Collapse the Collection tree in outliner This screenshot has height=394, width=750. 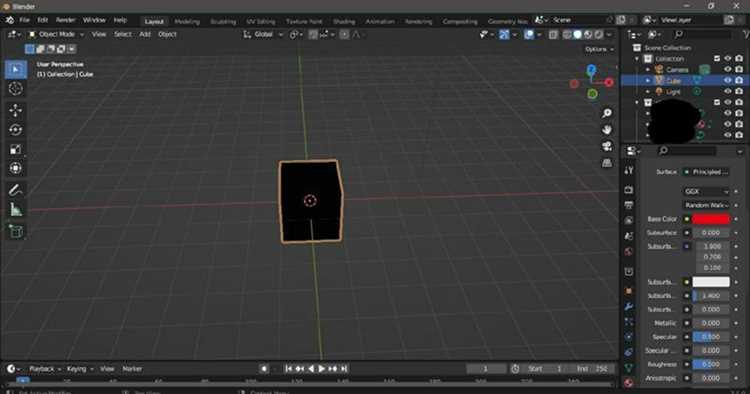[x=637, y=59]
